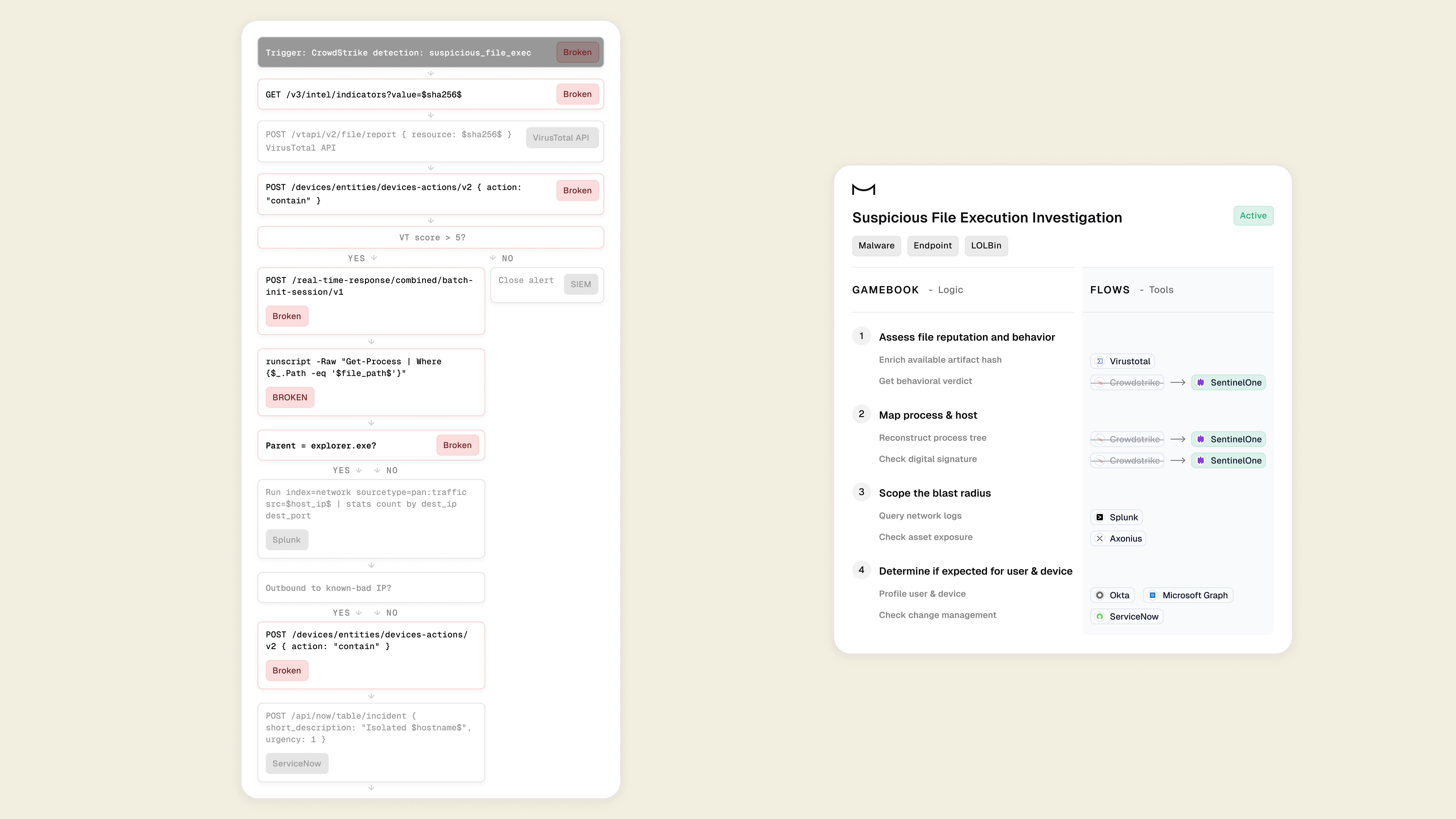This screenshot has width=1456, height=819.
Task: Click the struck-through Crowdstrike icon beside Check digital signature
Action: tap(1100, 461)
